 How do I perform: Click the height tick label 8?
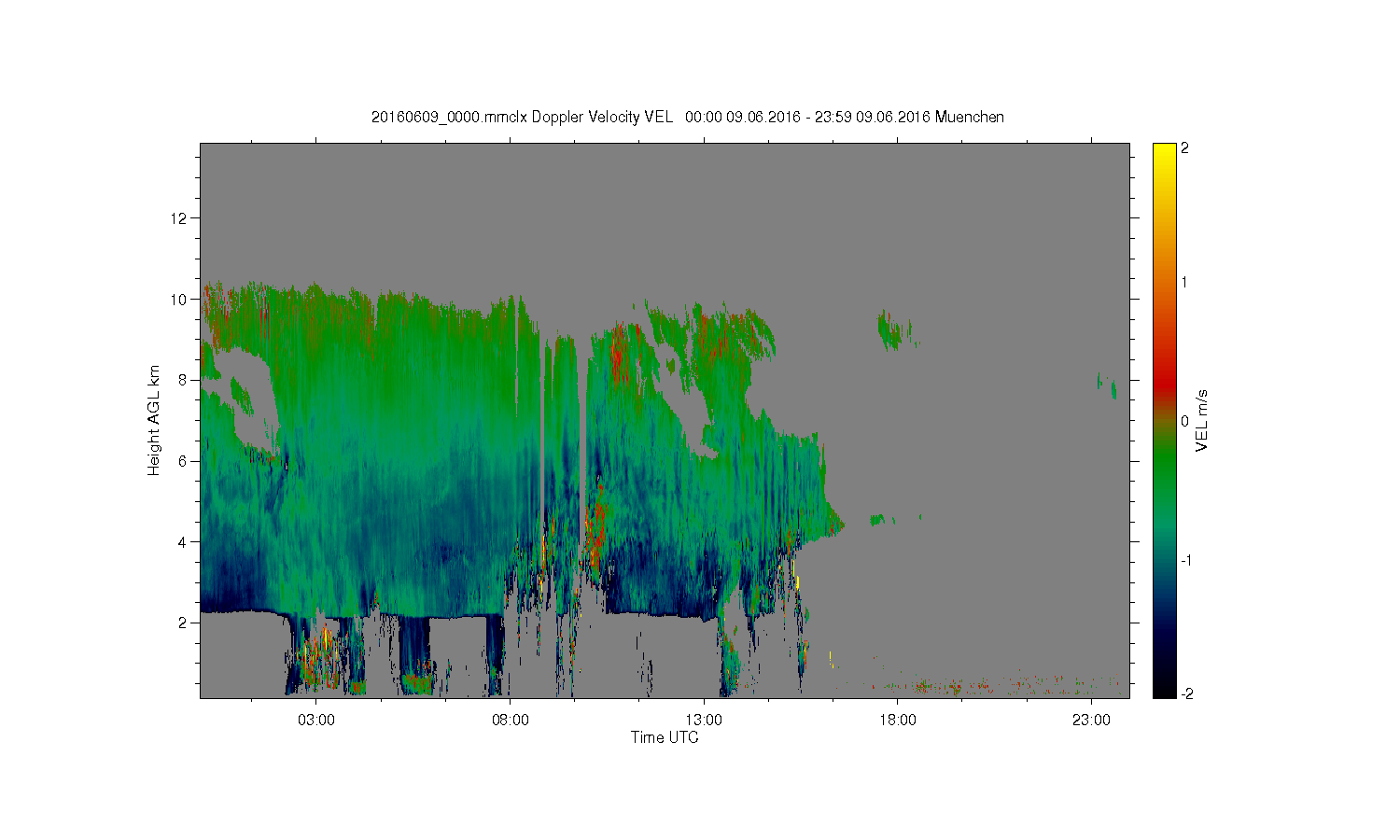coord(182,380)
